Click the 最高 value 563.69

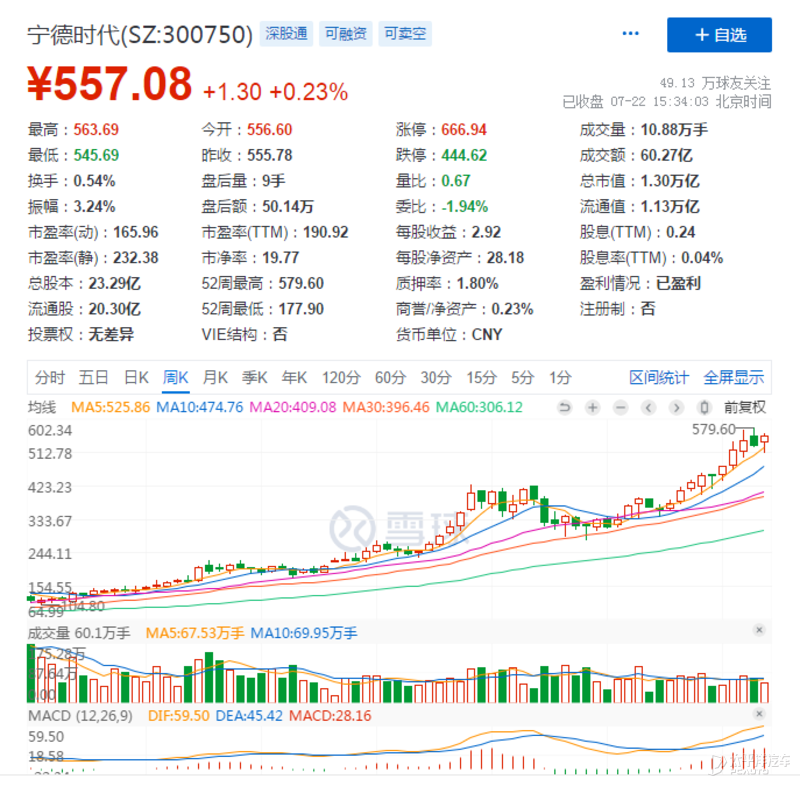pos(96,130)
